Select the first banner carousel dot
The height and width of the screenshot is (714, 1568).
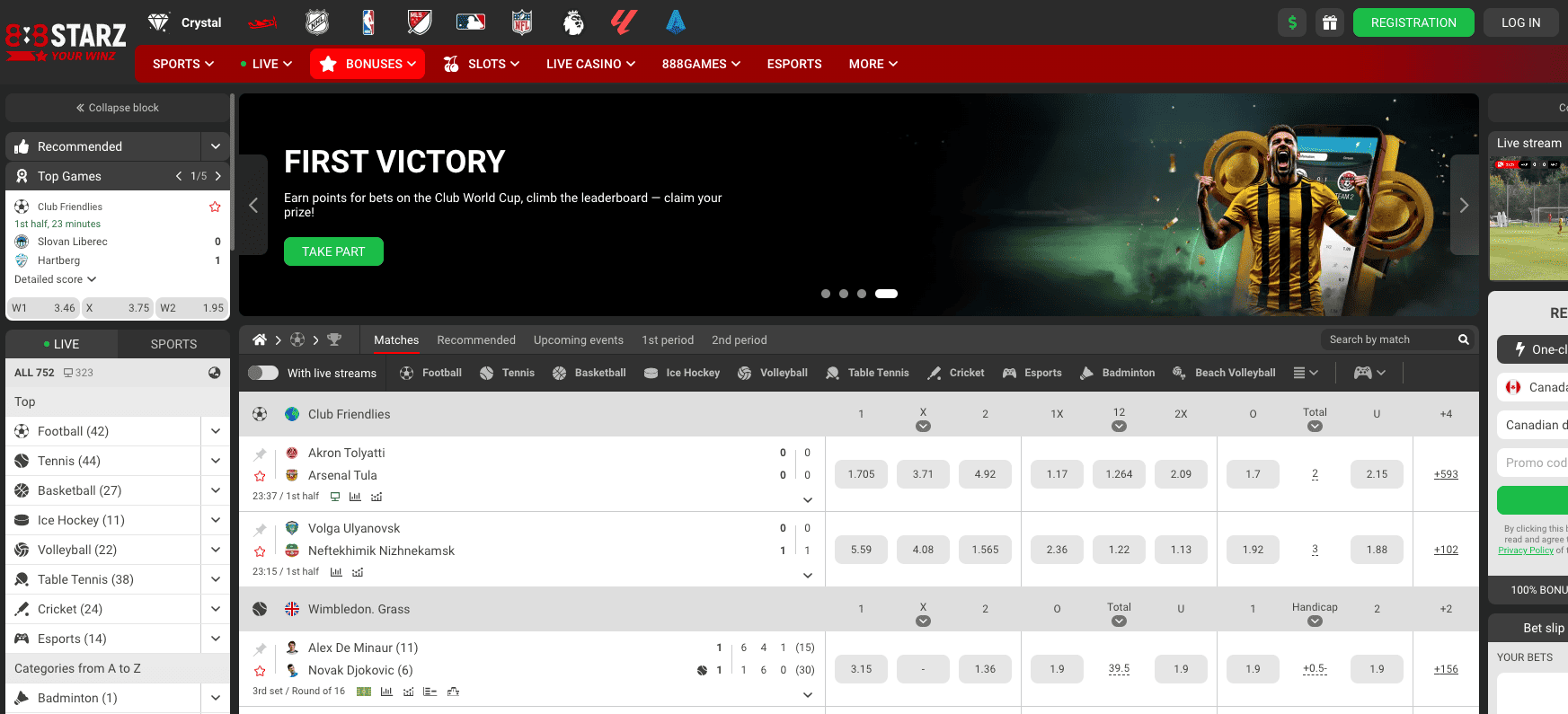click(826, 294)
